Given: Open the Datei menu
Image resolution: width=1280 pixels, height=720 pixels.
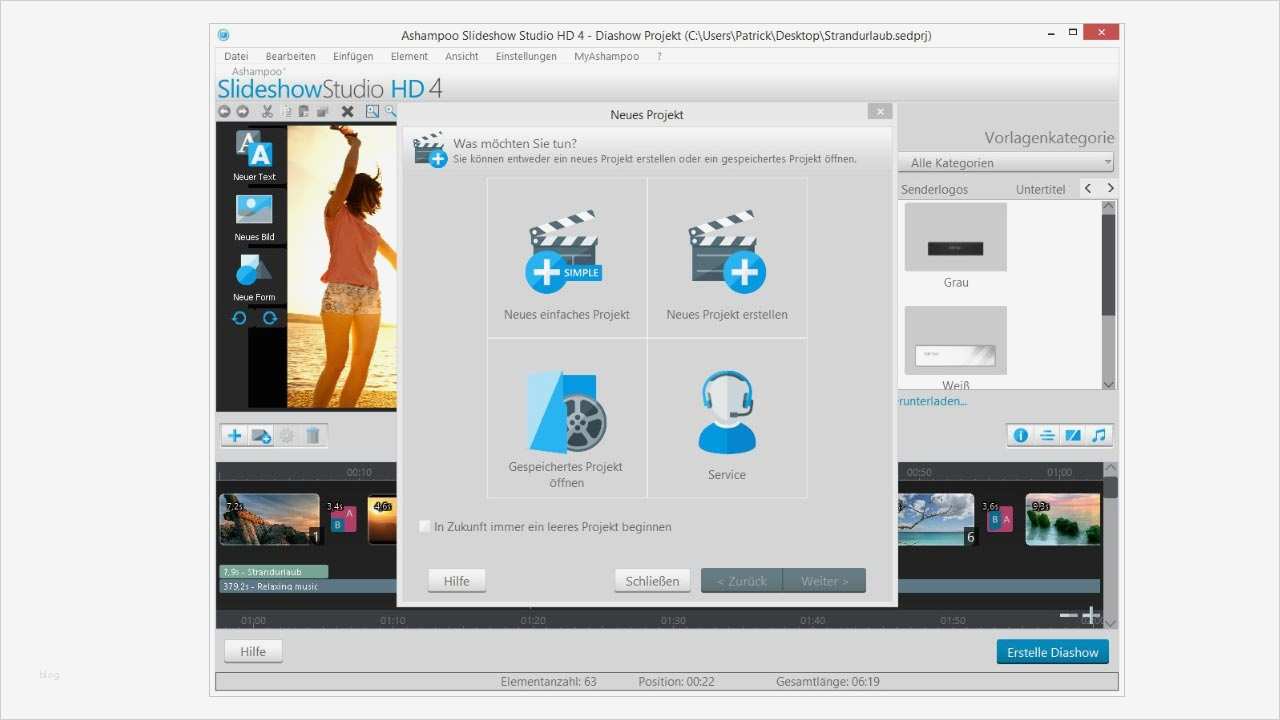Looking at the screenshot, I should coord(236,56).
